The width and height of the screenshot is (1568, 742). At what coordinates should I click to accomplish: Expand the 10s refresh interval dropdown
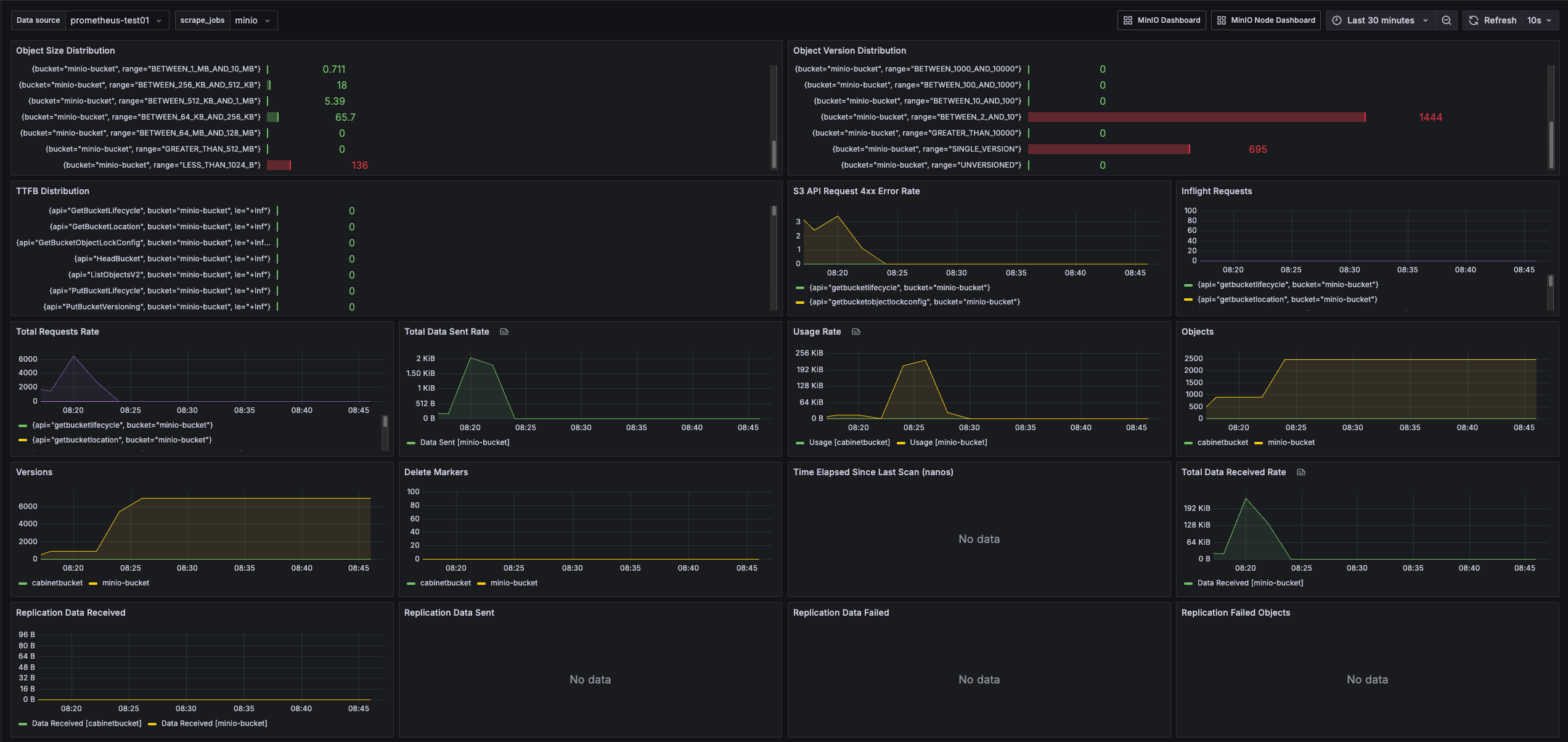1539,20
